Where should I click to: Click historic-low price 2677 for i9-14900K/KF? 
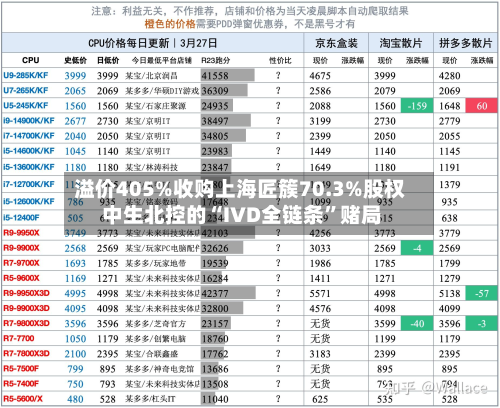[x=75, y=121]
